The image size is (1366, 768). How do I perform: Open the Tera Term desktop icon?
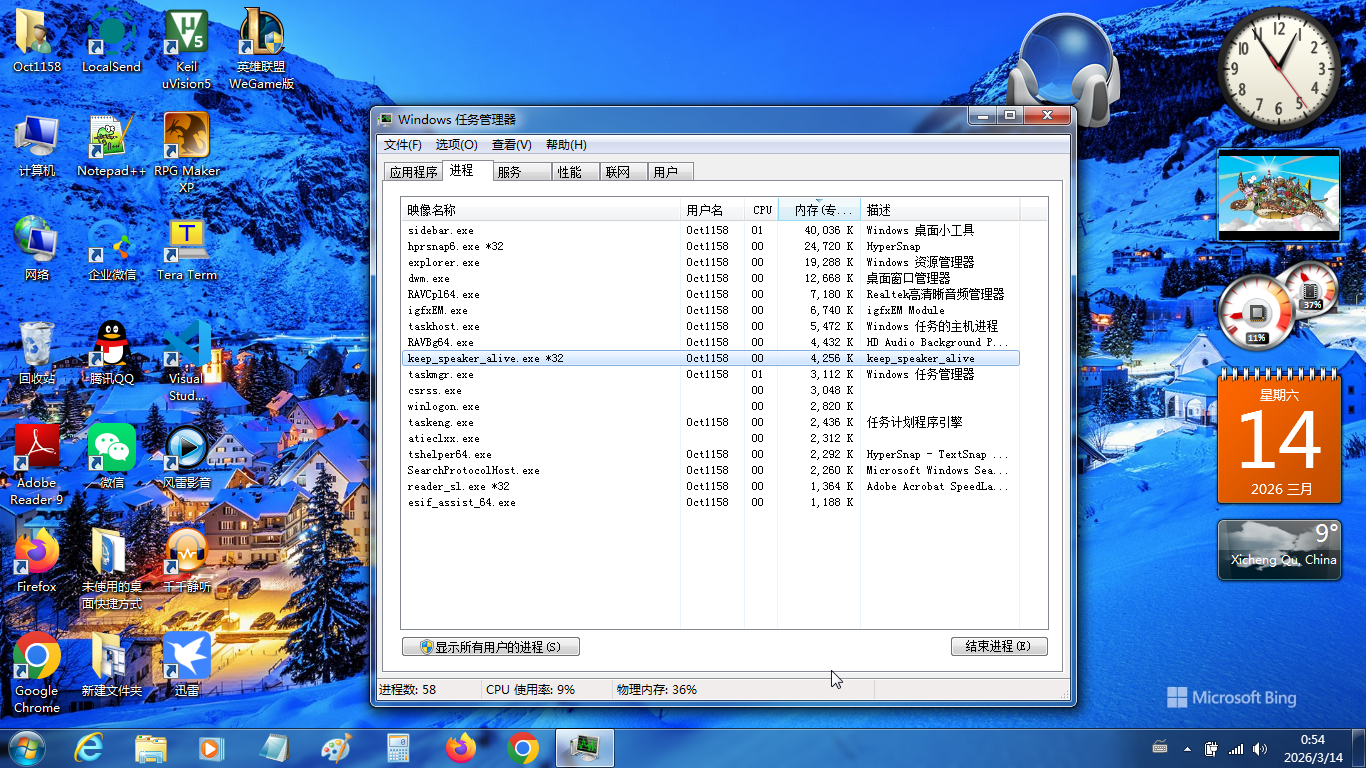click(186, 242)
